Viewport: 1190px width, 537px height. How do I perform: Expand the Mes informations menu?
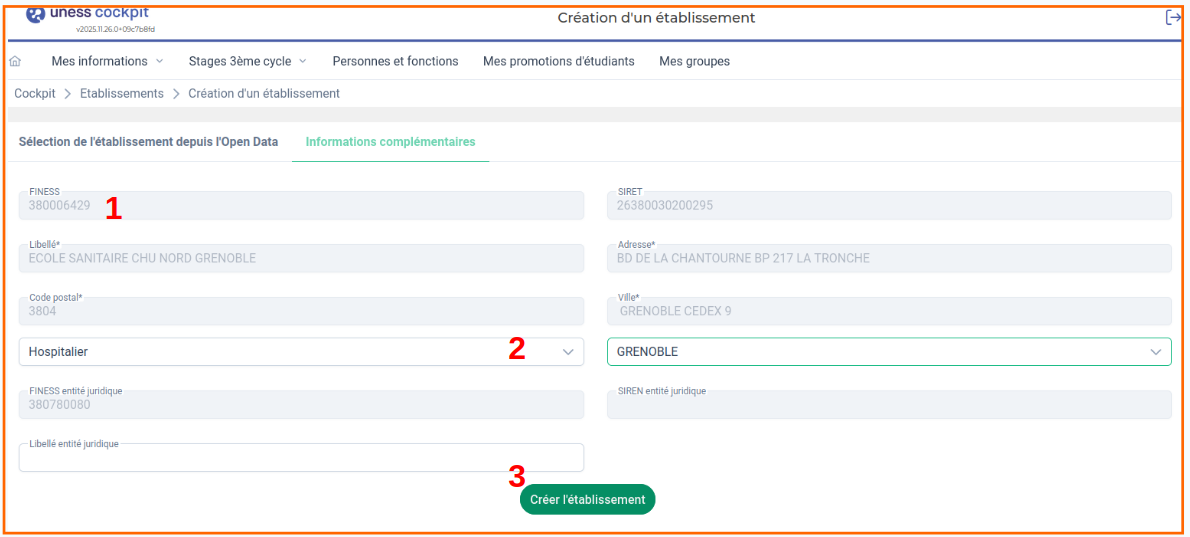pos(107,62)
